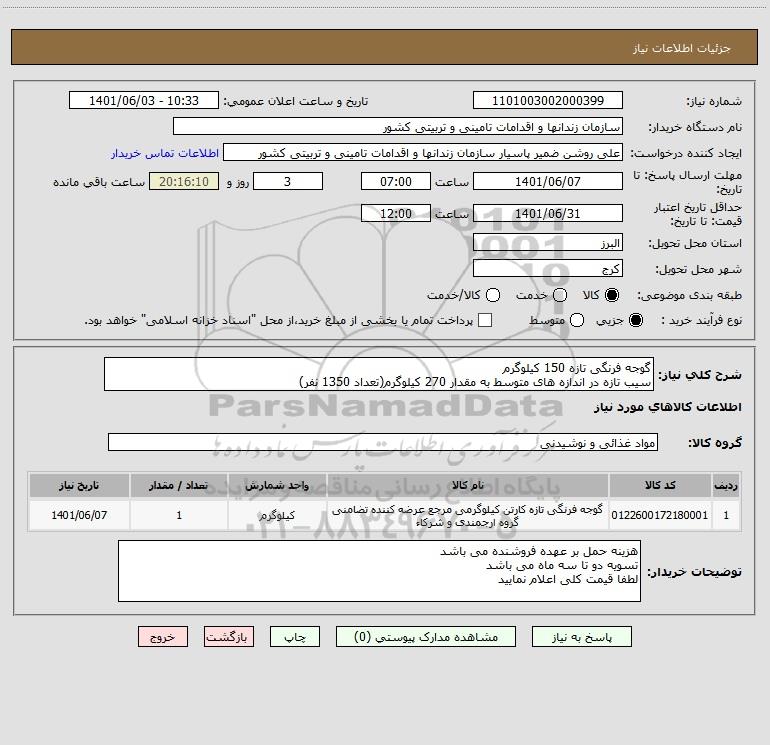Image resolution: width=770 pixels, height=745 pixels.
Task: Open the اطلاعات تماس خریدار link
Action: tap(165, 153)
